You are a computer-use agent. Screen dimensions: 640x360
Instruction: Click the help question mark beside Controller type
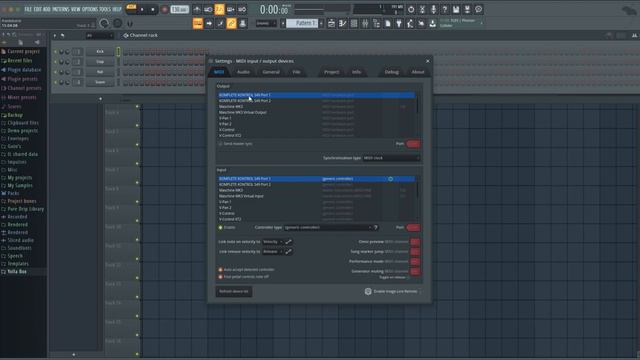pyautogui.click(x=376, y=227)
